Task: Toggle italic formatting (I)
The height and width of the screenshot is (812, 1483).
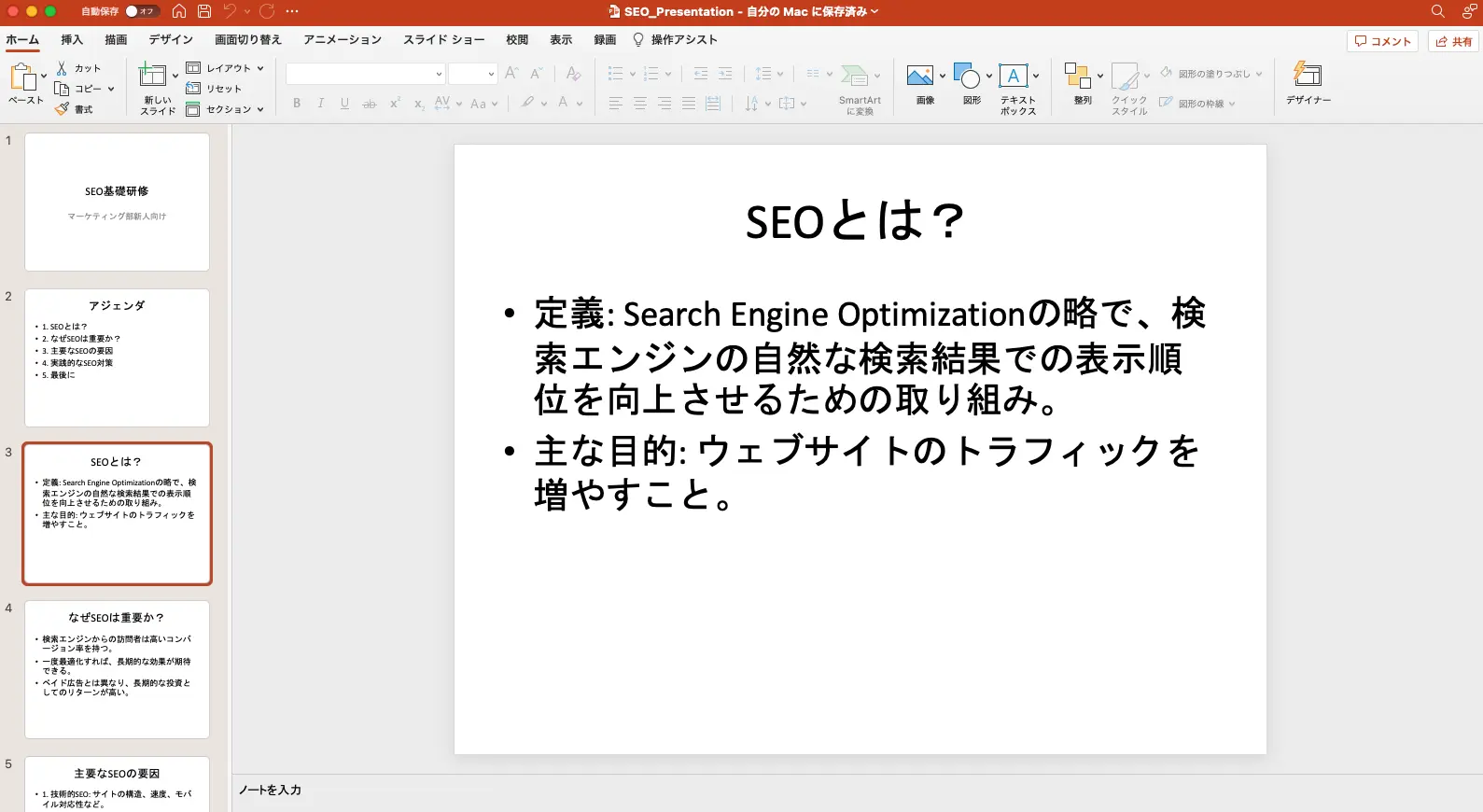Action: pos(321,104)
